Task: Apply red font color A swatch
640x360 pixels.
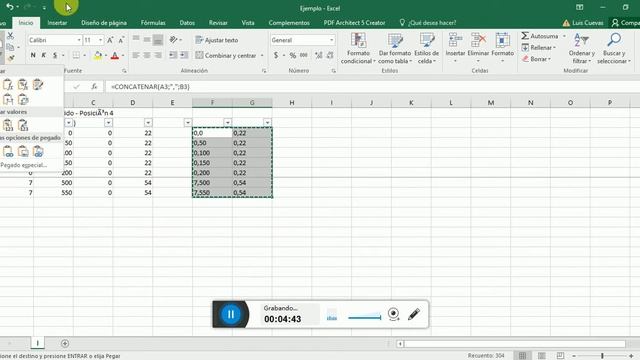Action: point(115,55)
